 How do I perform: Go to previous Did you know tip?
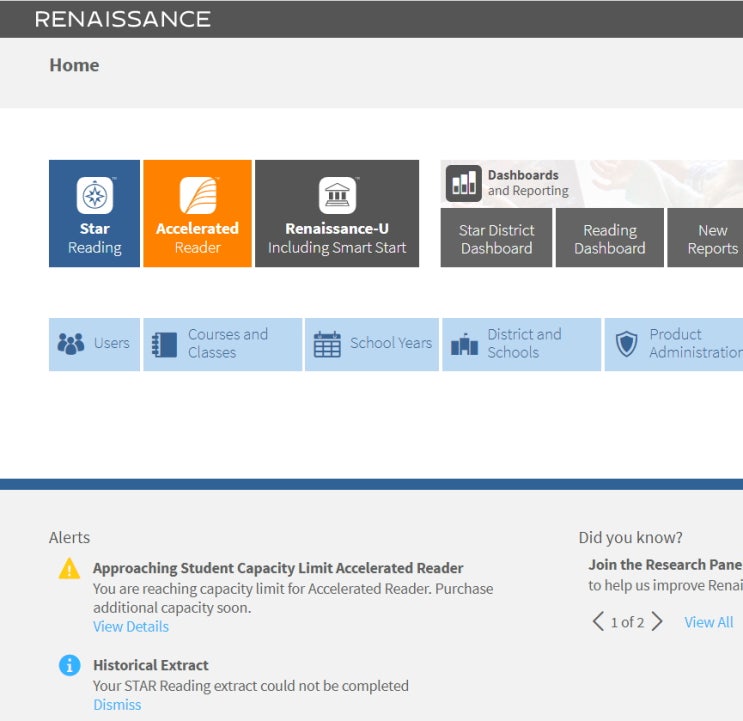[598, 622]
